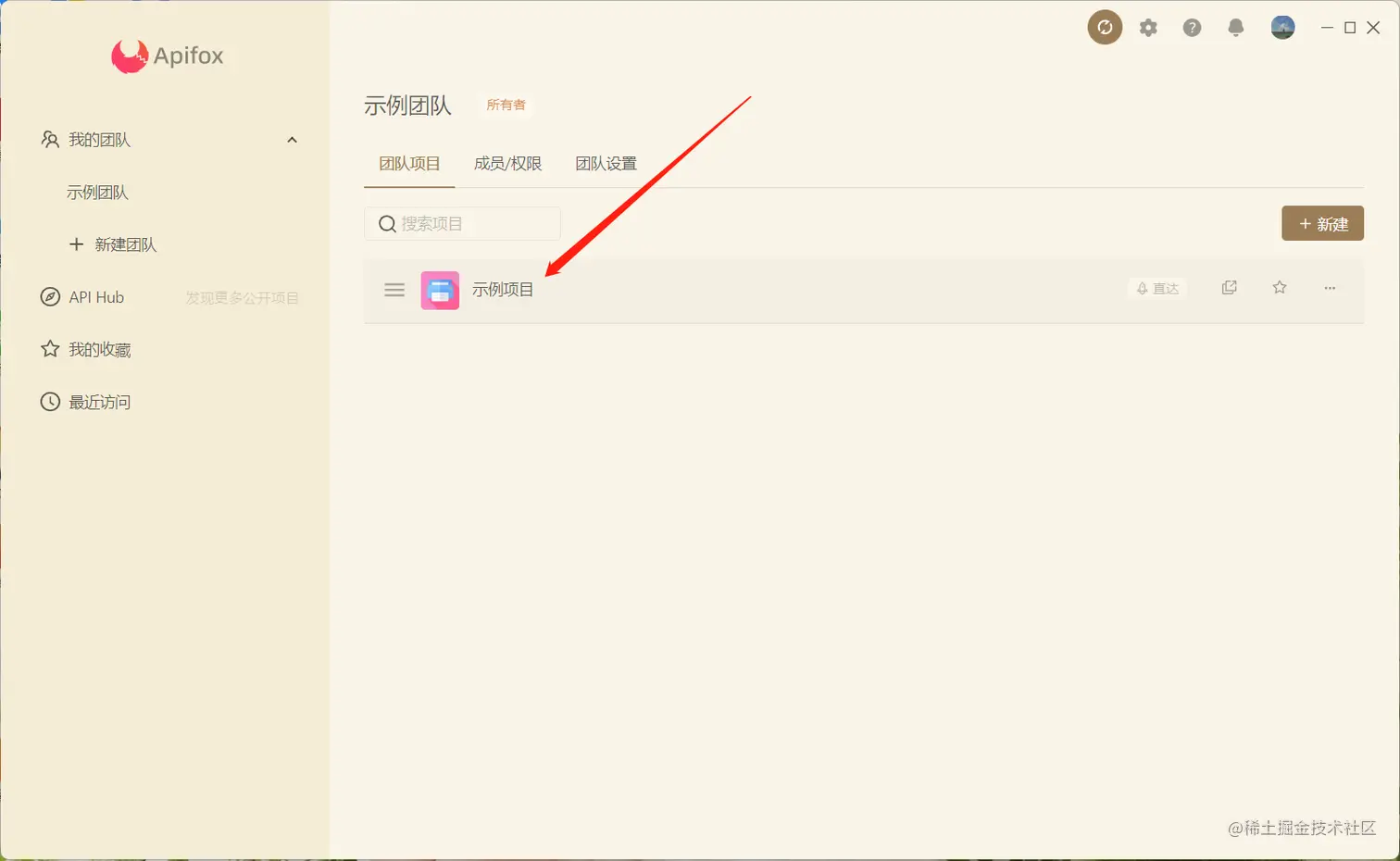
Task: Collapse the 我的团队 section
Action: click(x=292, y=140)
